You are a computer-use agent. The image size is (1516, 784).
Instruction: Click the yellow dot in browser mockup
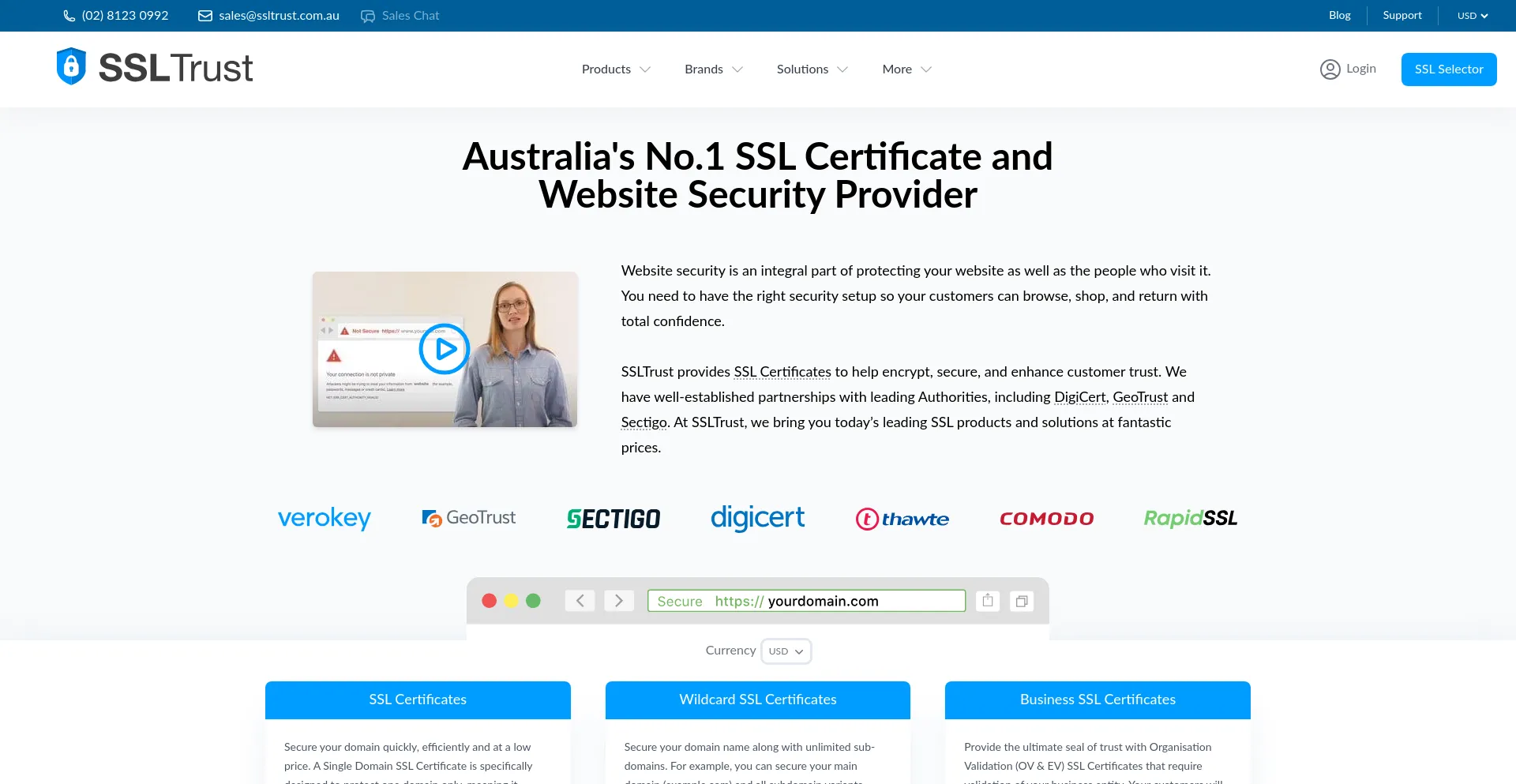(512, 601)
